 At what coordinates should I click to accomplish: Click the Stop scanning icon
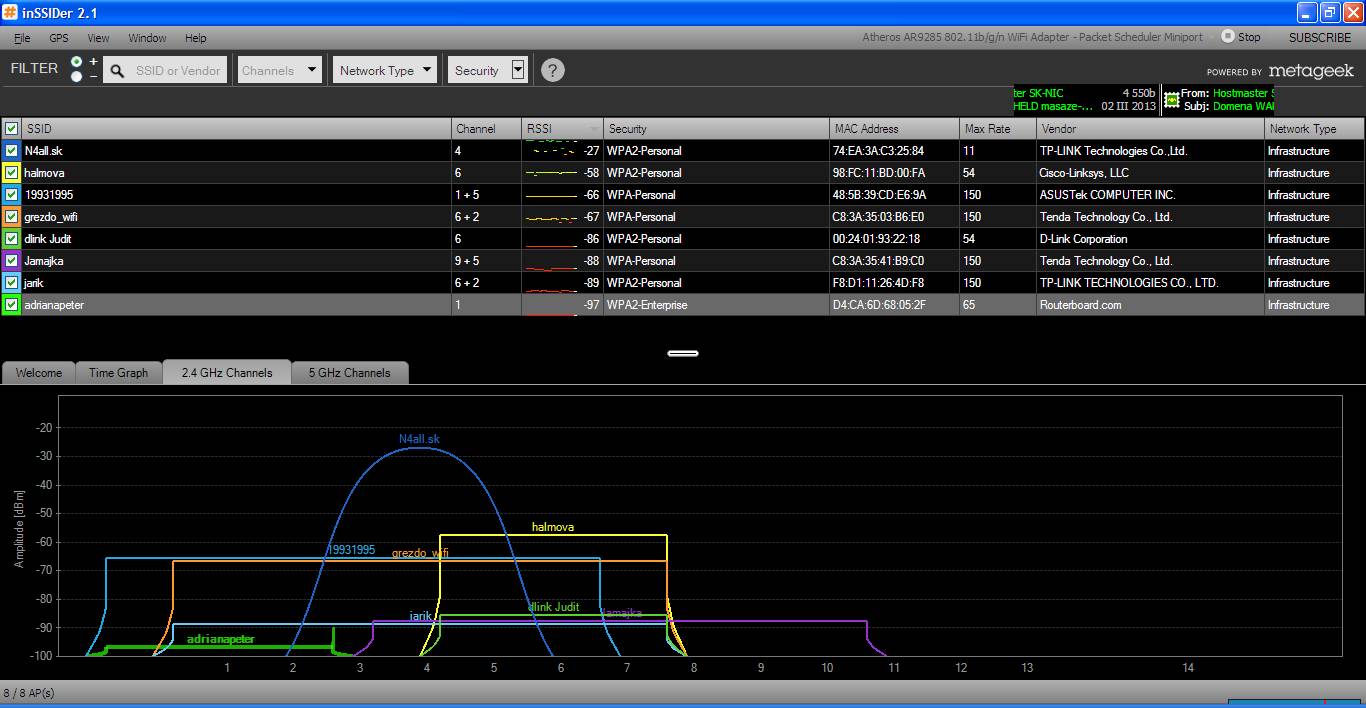pyautogui.click(x=1227, y=37)
